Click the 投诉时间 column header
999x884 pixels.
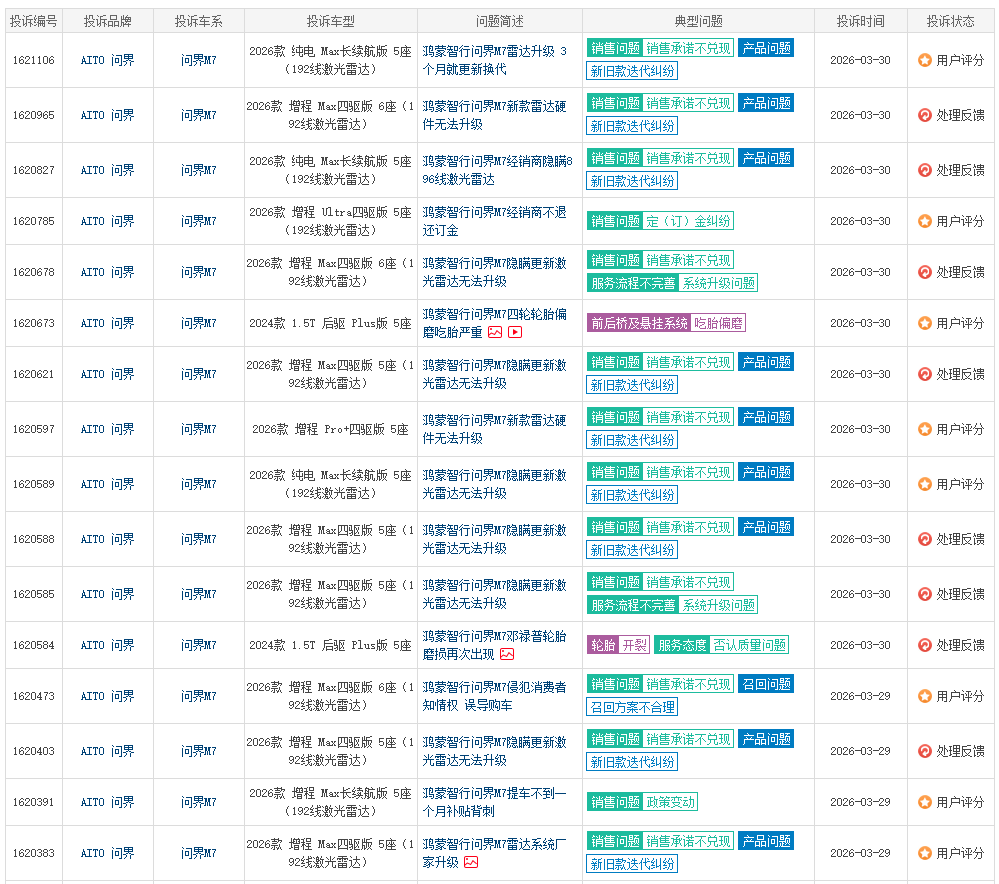(x=860, y=21)
